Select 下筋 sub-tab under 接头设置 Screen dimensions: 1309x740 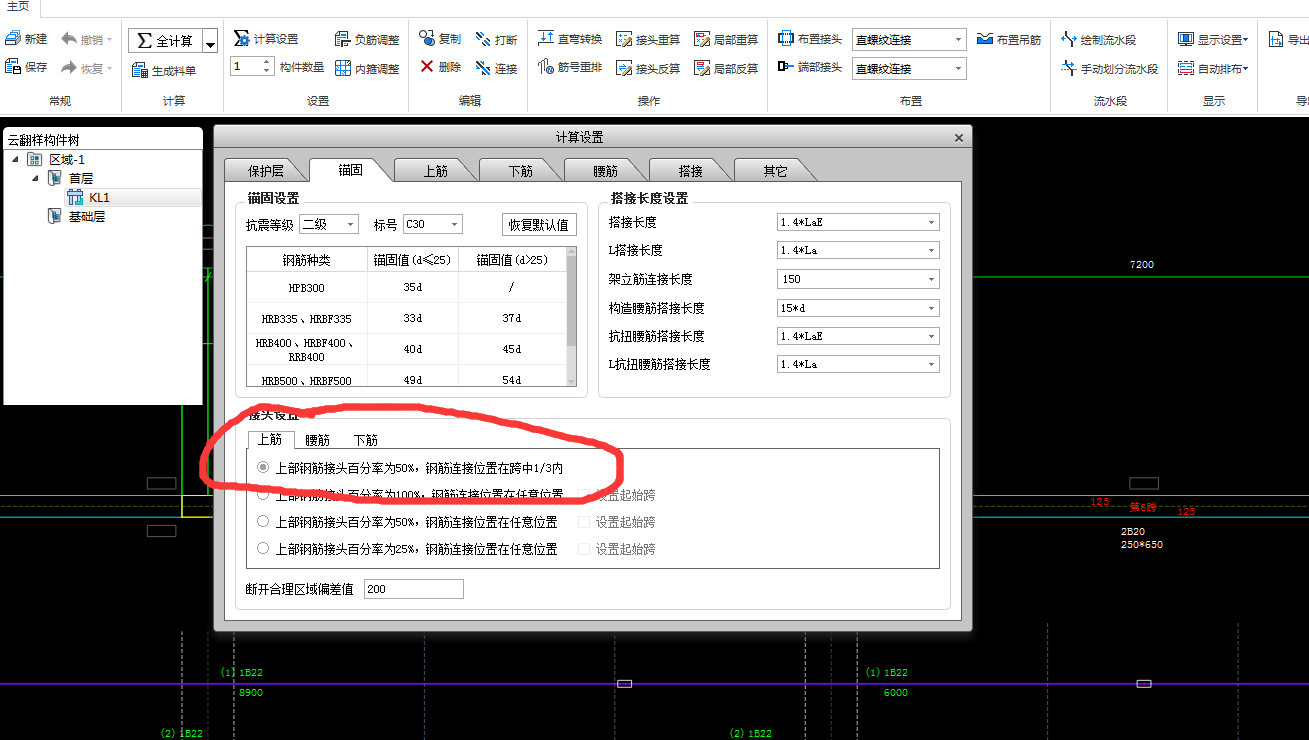tap(365, 440)
